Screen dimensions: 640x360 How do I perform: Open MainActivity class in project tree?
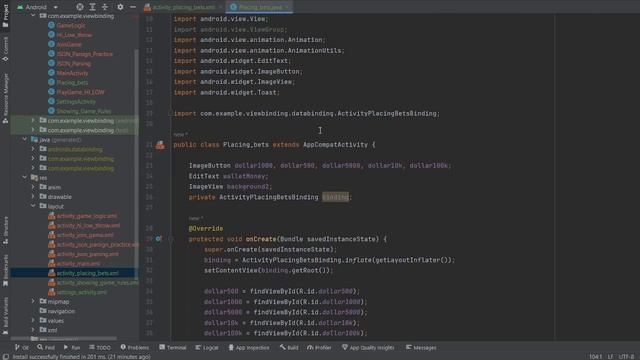pyautogui.click(x=72, y=73)
